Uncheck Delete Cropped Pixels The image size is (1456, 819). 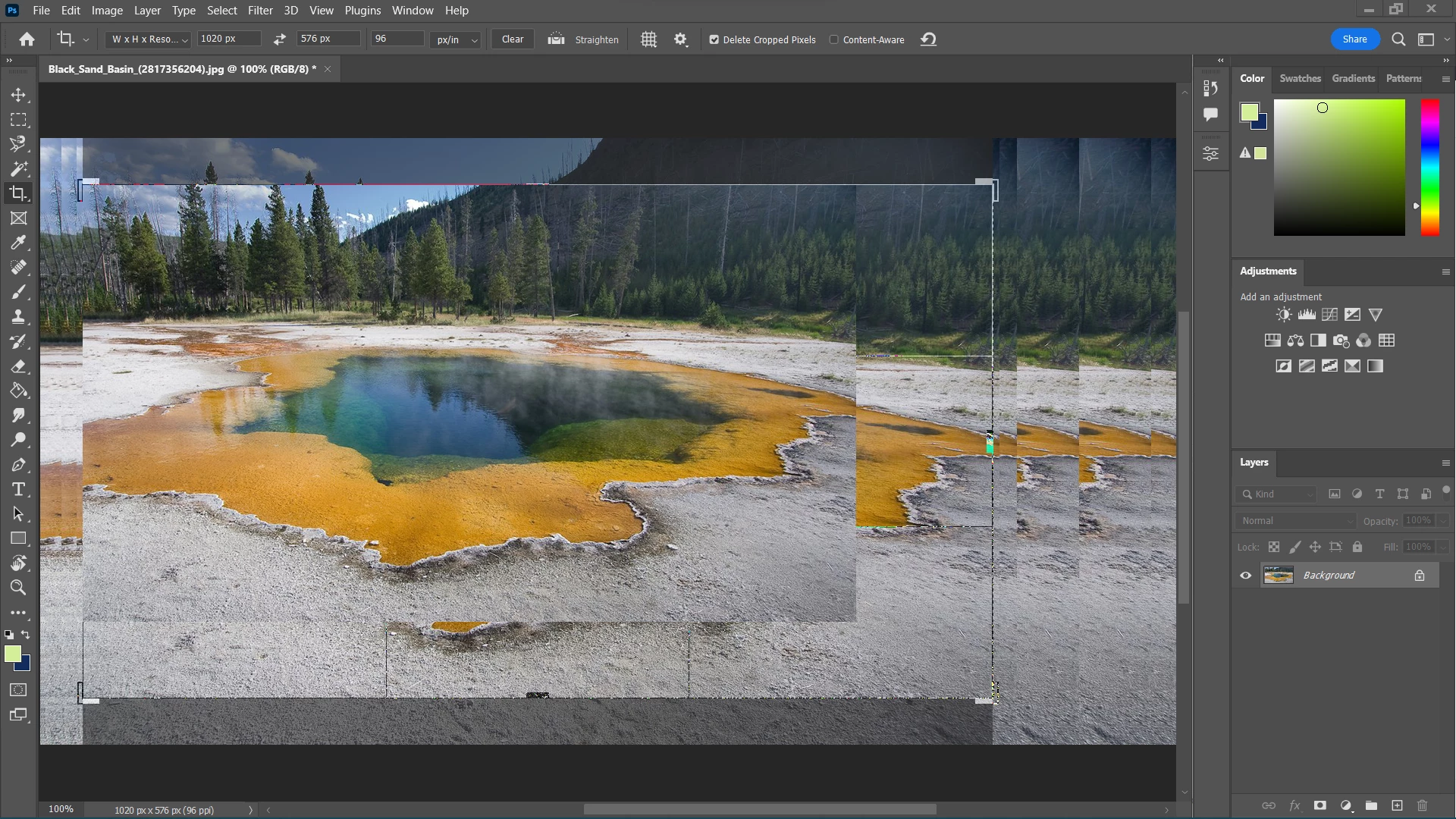pyautogui.click(x=714, y=39)
